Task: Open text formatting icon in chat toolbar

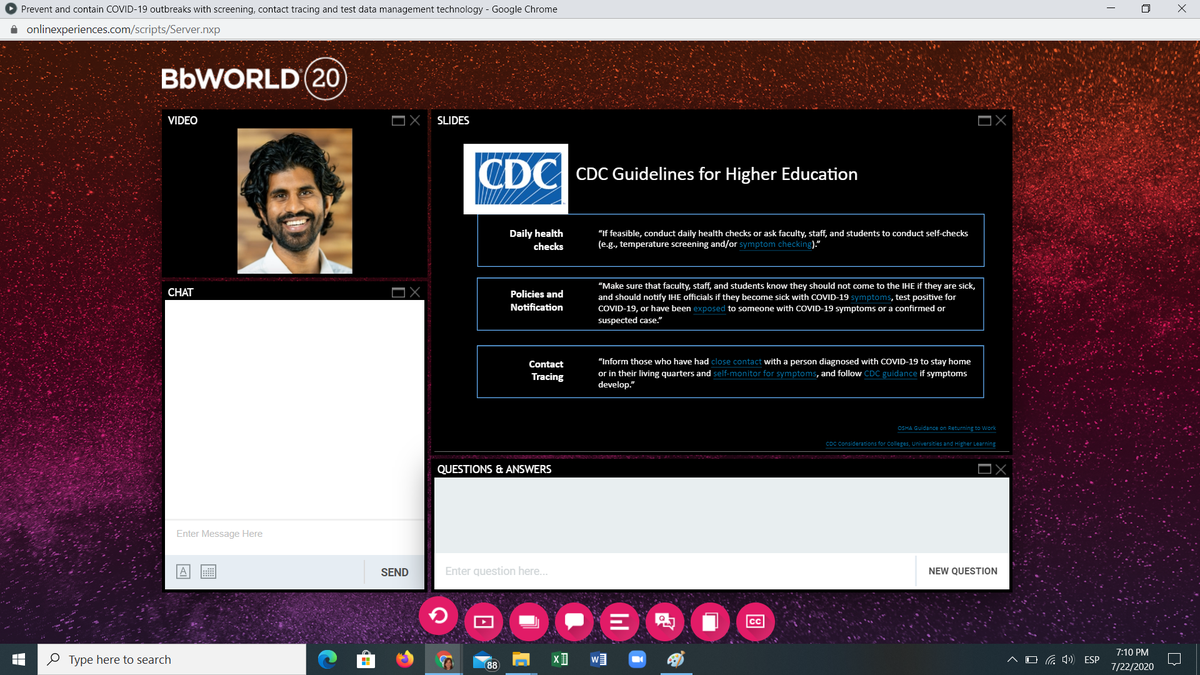Action: pyautogui.click(x=184, y=572)
